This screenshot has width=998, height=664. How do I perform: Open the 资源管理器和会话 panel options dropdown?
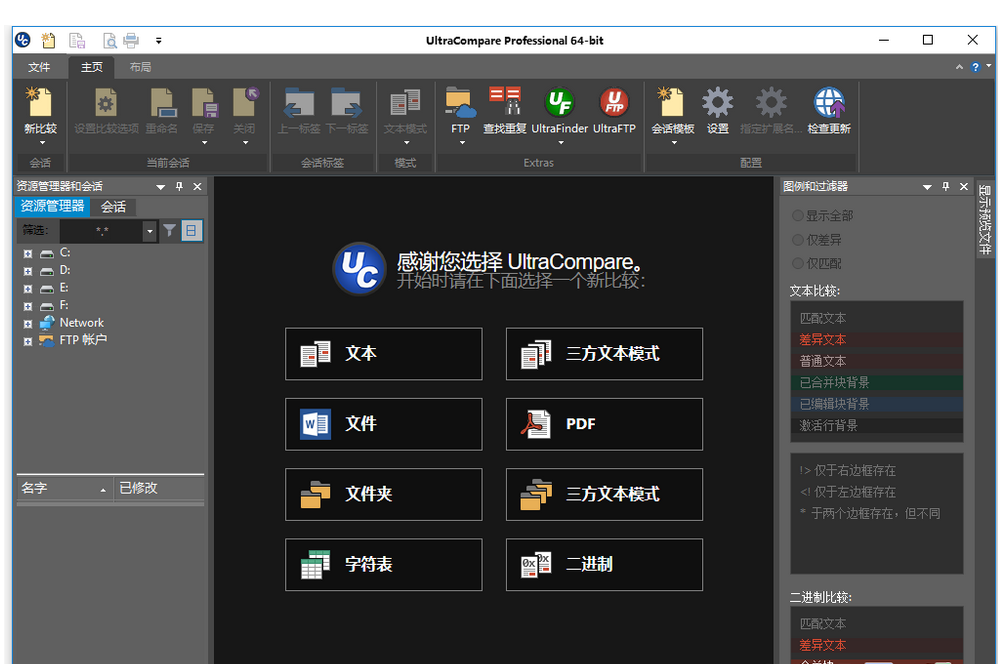[x=160, y=187]
